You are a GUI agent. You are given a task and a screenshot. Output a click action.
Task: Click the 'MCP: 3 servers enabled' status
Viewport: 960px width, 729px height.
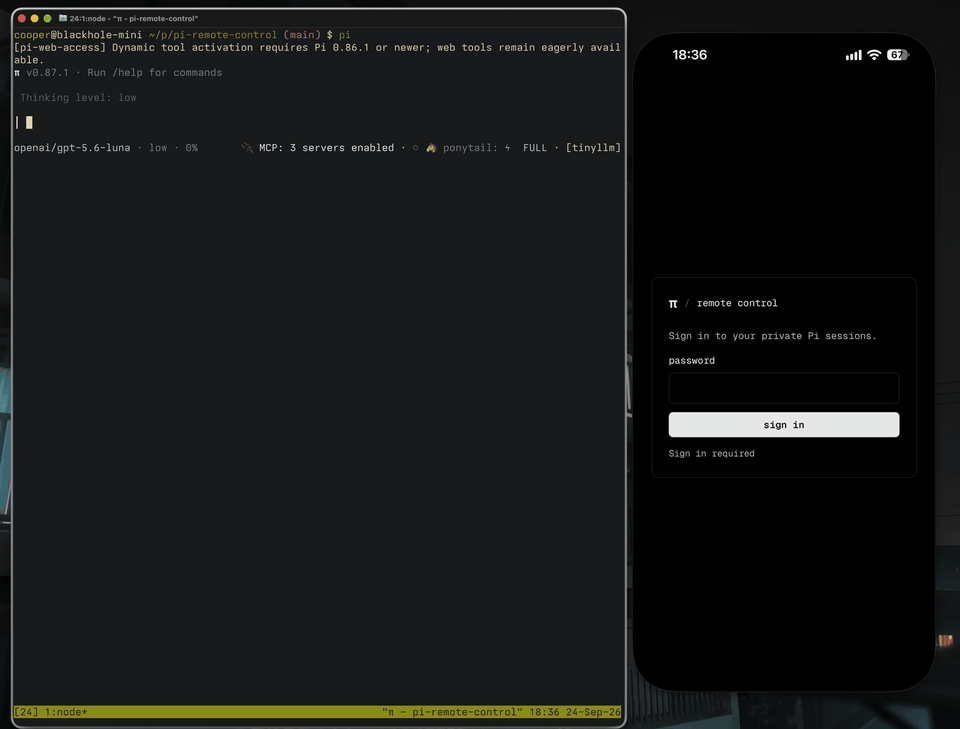(326, 148)
